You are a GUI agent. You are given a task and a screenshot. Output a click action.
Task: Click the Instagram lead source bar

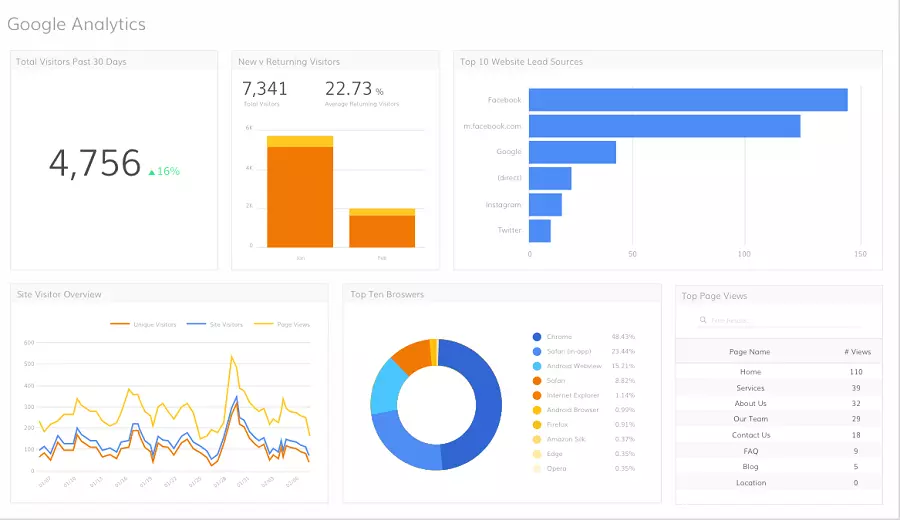[x=545, y=205]
